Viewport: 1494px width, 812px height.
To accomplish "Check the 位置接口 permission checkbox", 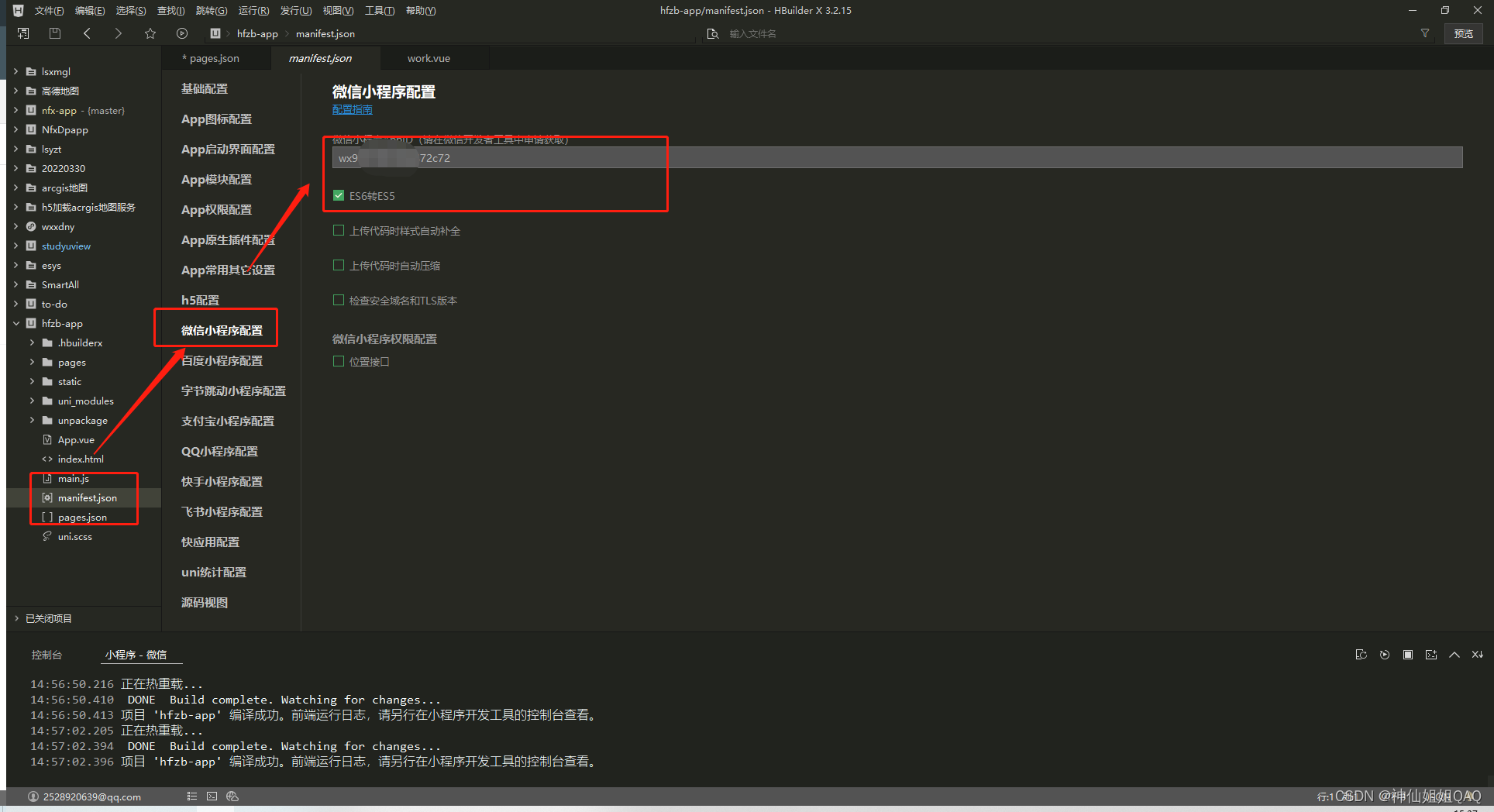I will point(339,361).
